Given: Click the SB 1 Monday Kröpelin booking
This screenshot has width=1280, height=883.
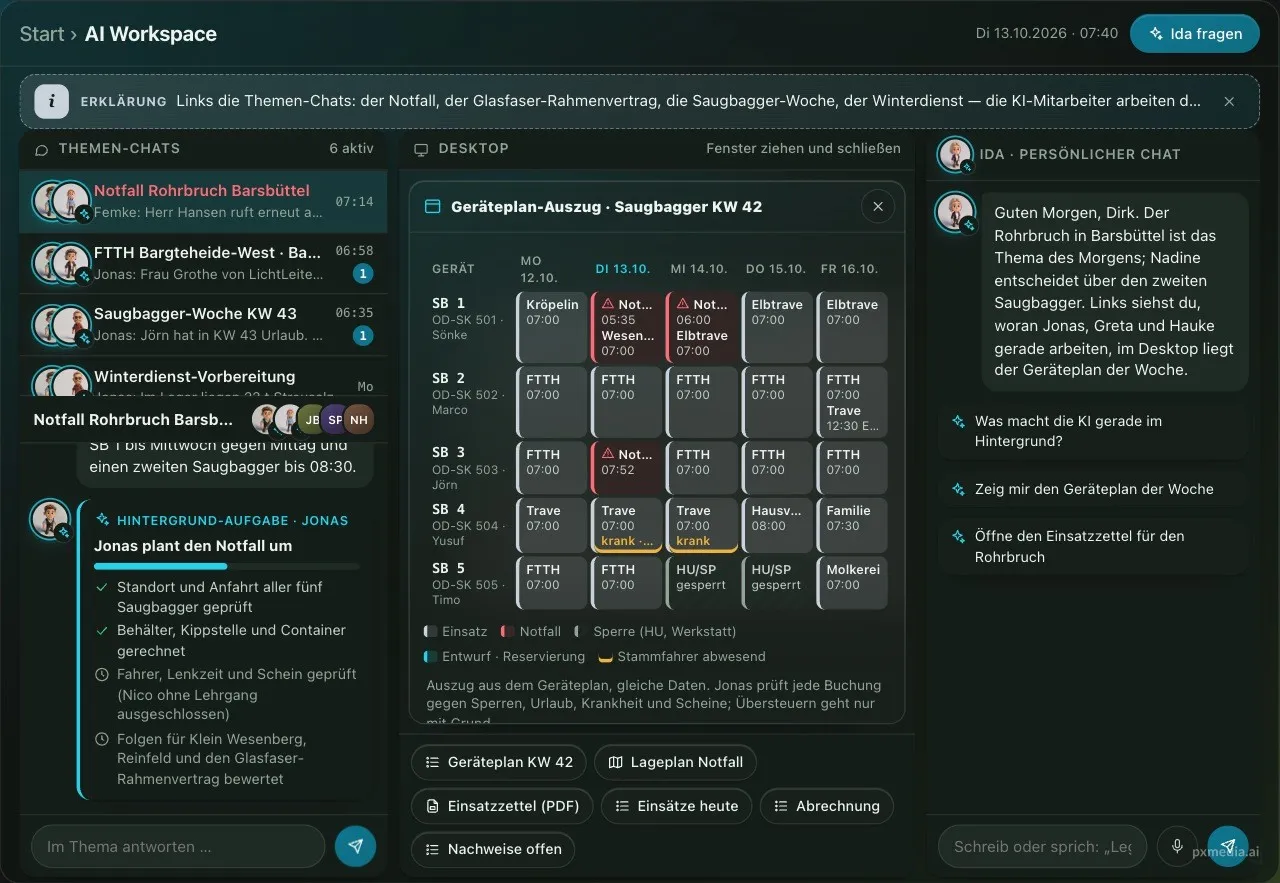Looking at the screenshot, I should click(x=552, y=327).
